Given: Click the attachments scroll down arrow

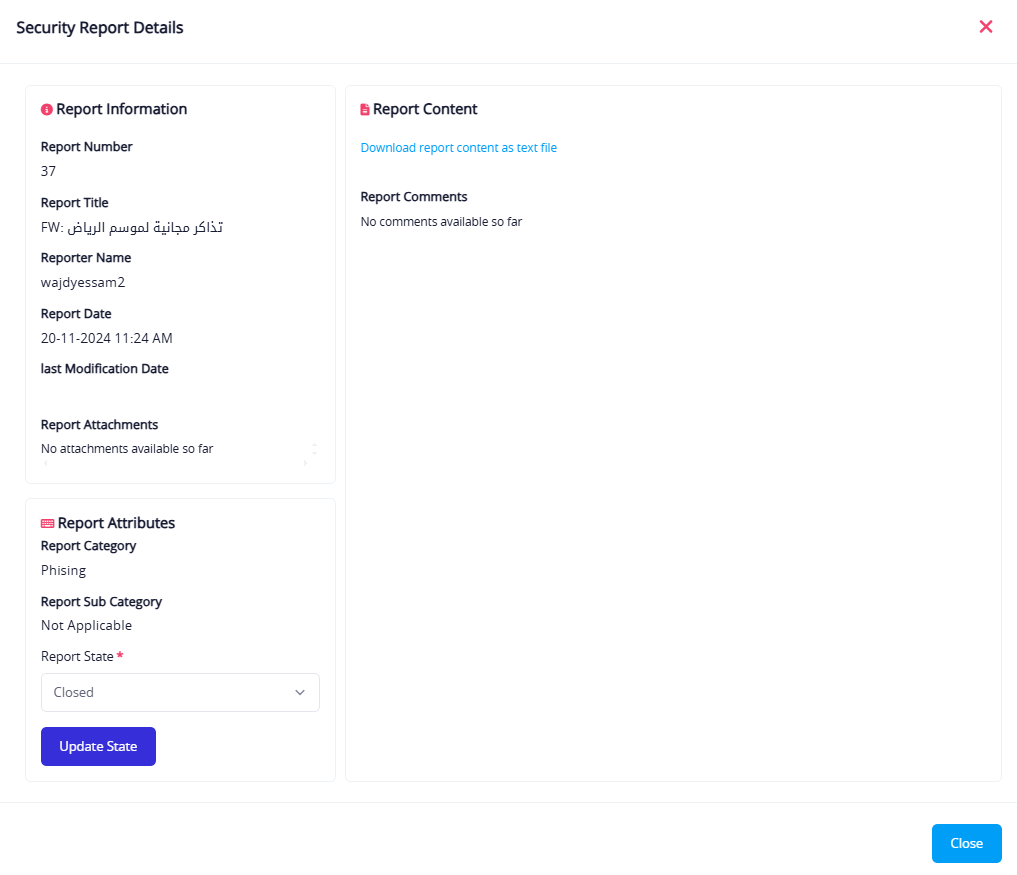Looking at the screenshot, I should tap(314, 453).
